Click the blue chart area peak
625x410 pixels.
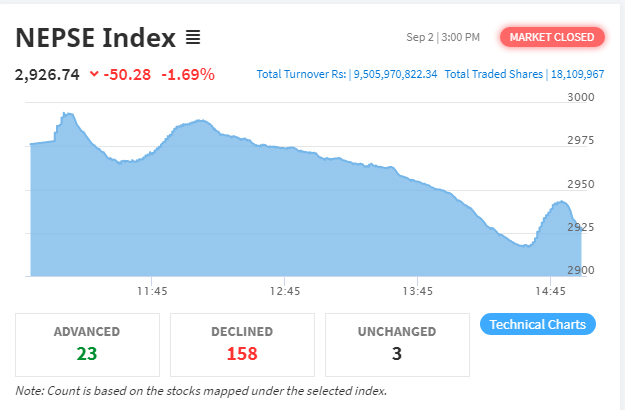click(68, 116)
